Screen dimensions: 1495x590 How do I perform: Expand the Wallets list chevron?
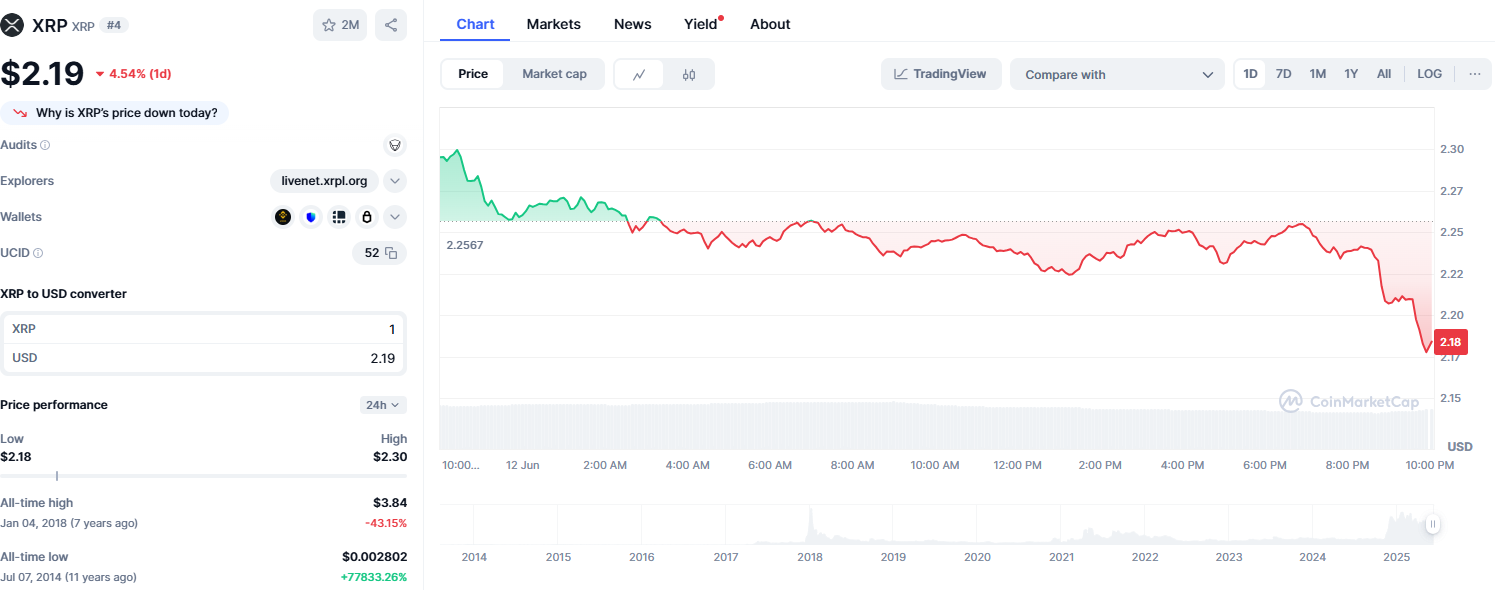pos(395,217)
